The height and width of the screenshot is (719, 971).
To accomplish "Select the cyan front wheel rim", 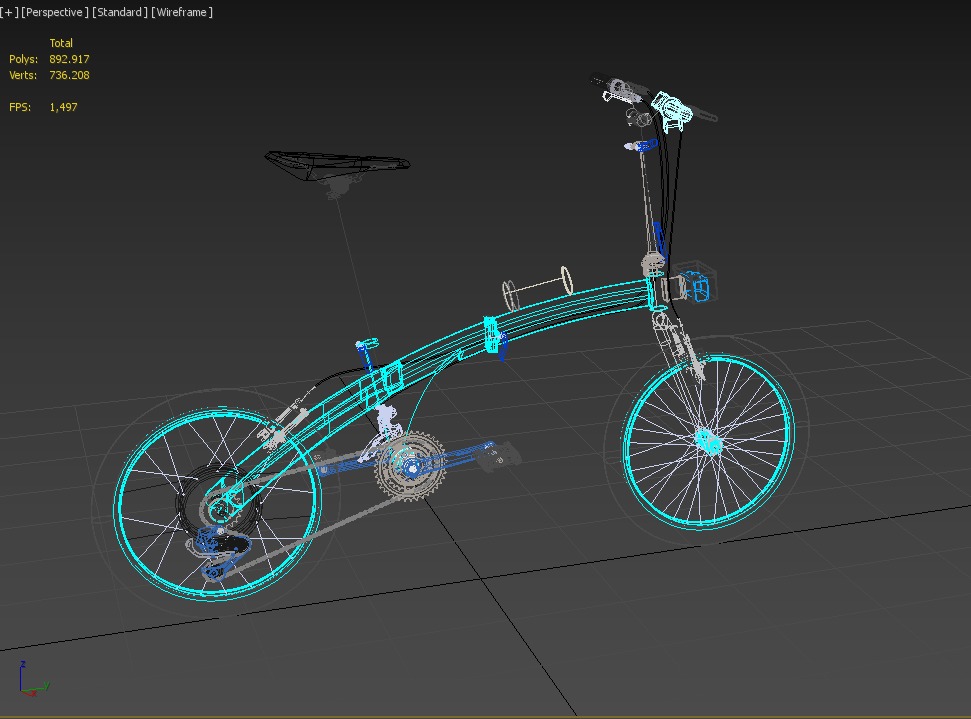I will click(708, 442).
